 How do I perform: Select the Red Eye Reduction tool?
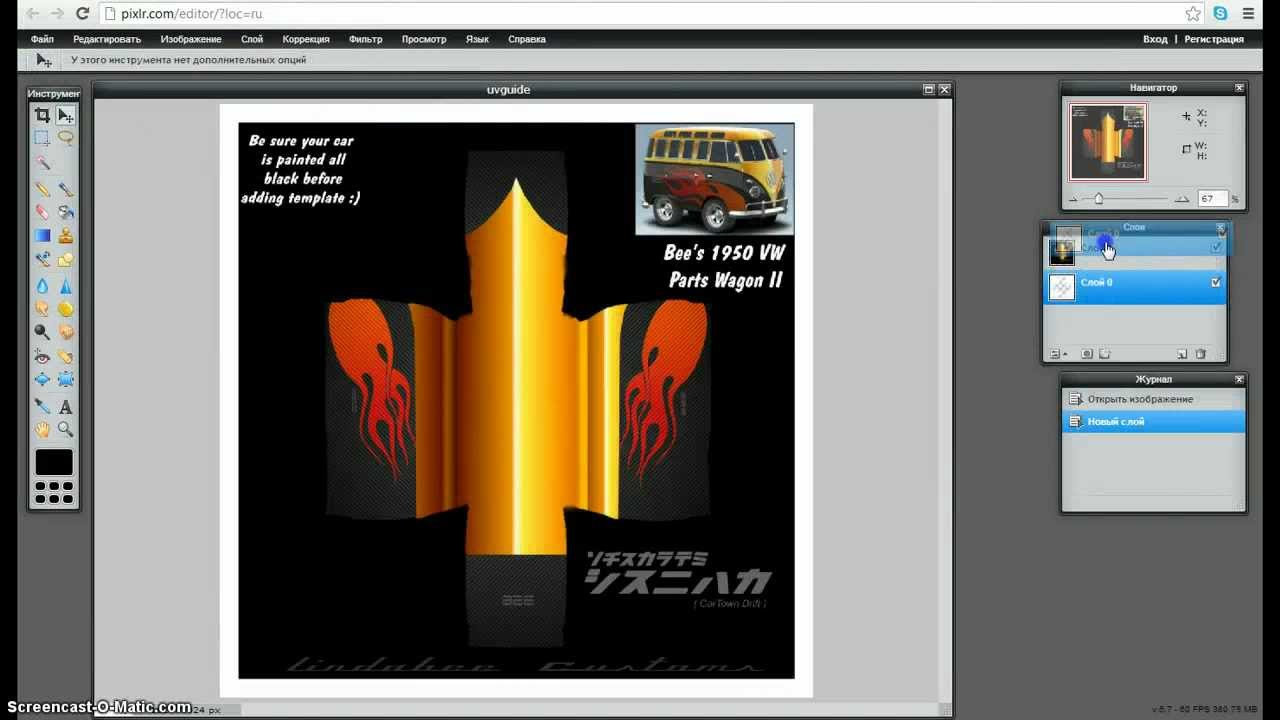point(42,356)
